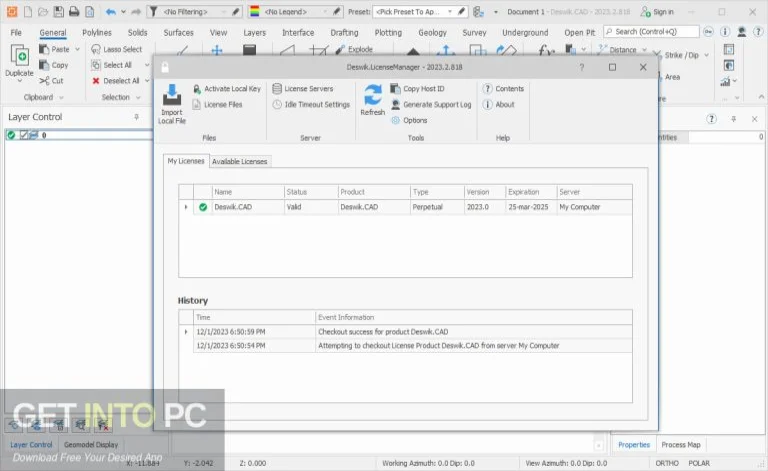The height and width of the screenshot is (471, 768).
Task: Click Generate Support Log
Action: point(431,104)
